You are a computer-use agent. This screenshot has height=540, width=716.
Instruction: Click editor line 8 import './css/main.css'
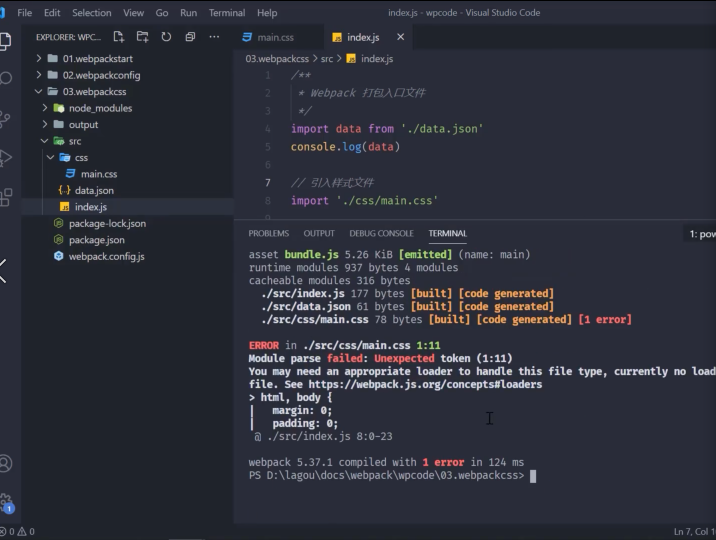364,200
